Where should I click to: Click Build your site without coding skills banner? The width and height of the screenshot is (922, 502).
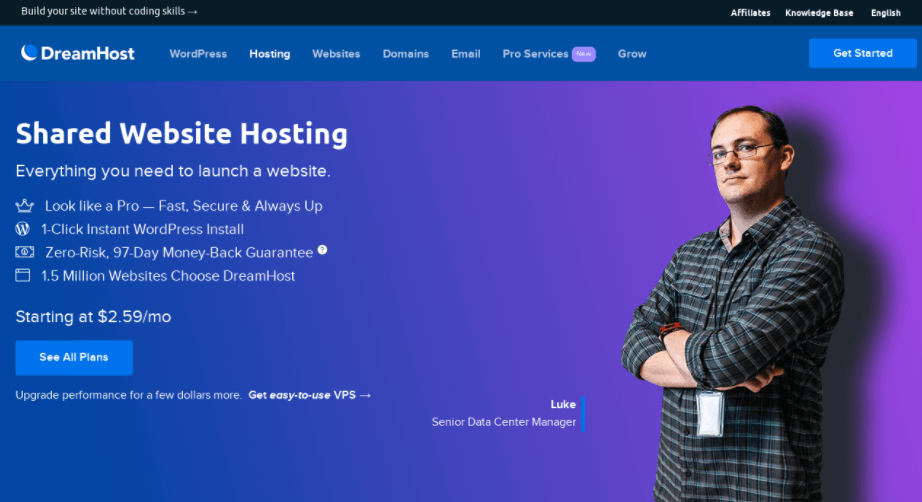[109, 11]
